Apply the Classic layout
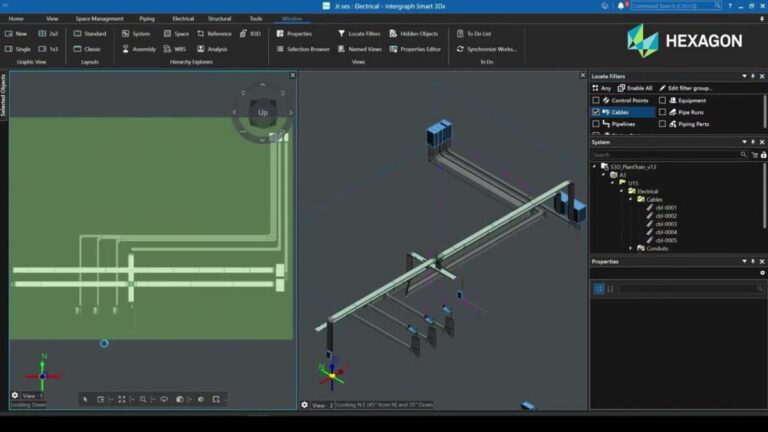This screenshot has width=768, height=432. tap(87, 49)
